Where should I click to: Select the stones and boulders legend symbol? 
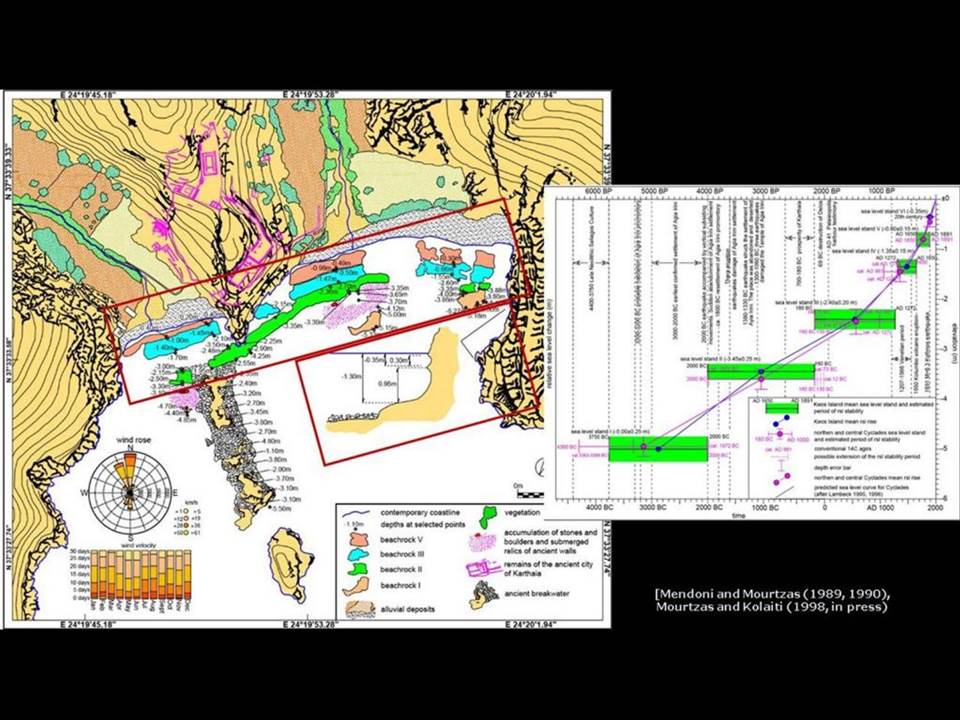(483, 542)
